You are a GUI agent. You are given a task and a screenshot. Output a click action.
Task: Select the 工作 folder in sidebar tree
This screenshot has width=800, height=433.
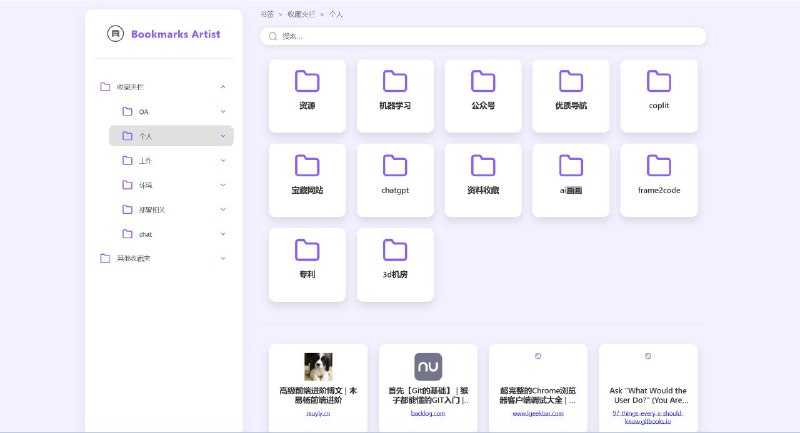(146, 160)
